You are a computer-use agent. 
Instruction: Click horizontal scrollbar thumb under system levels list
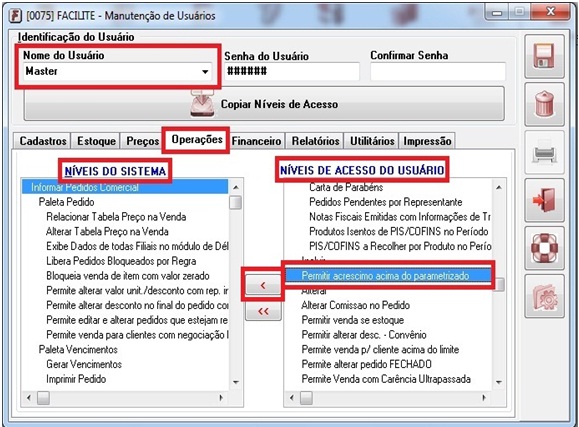(43, 398)
